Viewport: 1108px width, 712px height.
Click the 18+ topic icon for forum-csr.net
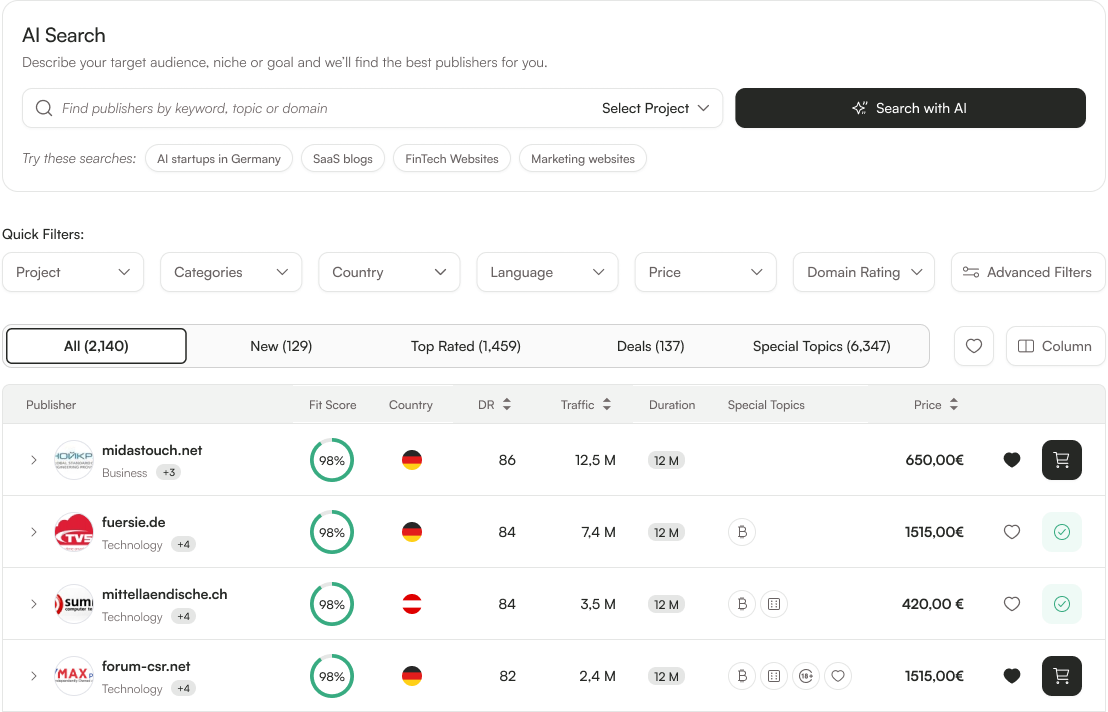pyautogui.click(x=806, y=676)
